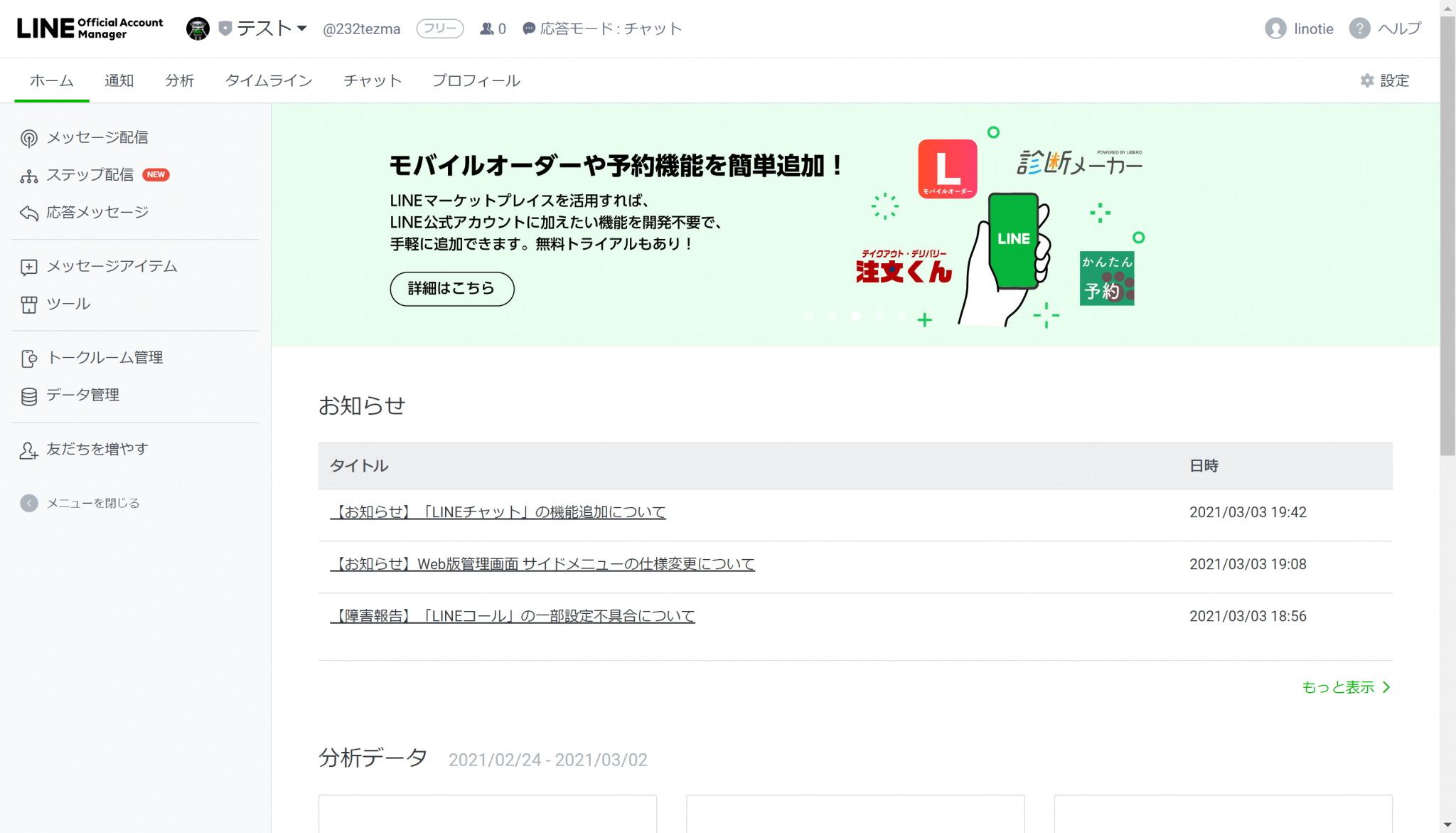The height and width of the screenshot is (833, 1456).
Task: Click the 応答メッセージ reply arrow icon
Action: click(x=28, y=213)
